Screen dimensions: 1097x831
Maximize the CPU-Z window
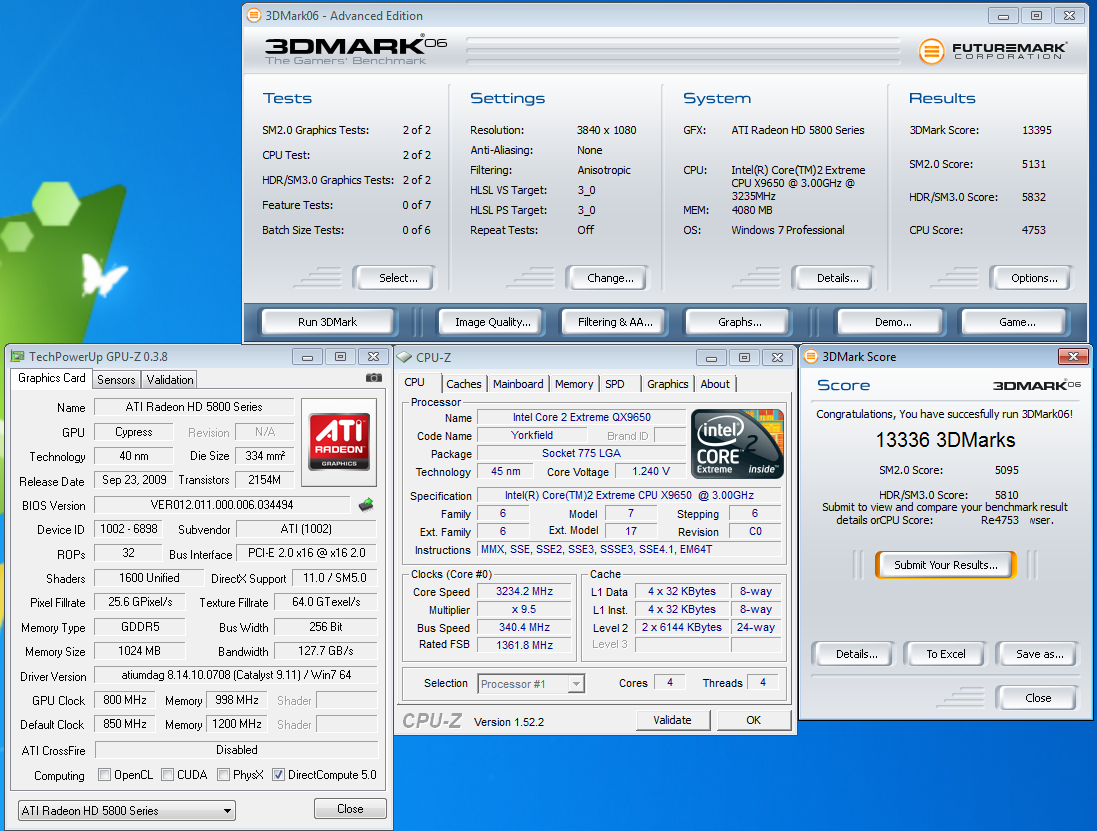(744, 357)
